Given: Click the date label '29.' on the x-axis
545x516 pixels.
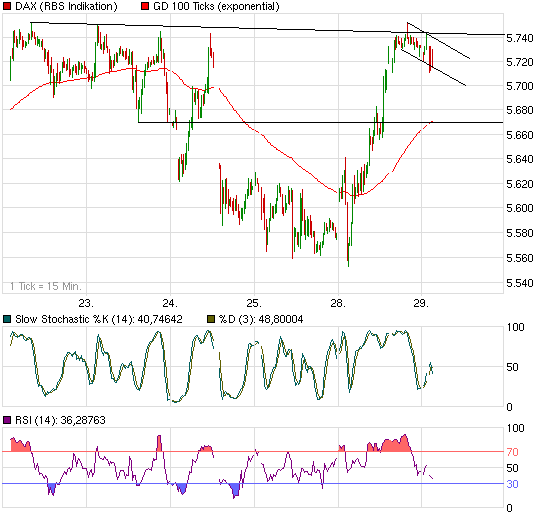Looking at the screenshot, I should coord(421,303).
